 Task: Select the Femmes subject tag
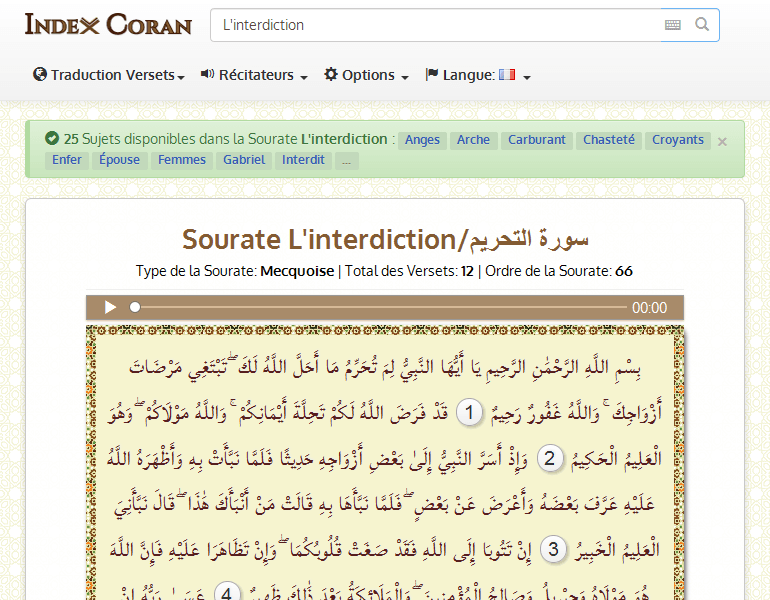(182, 160)
